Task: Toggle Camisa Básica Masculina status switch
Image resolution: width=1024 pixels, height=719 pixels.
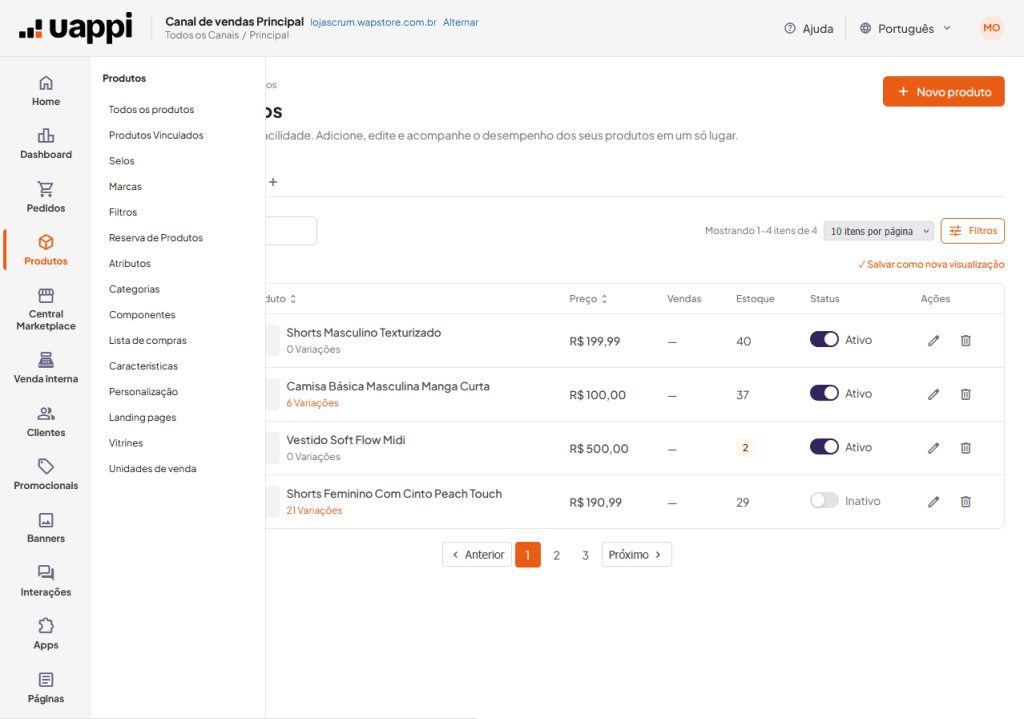Action: (x=824, y=393)
